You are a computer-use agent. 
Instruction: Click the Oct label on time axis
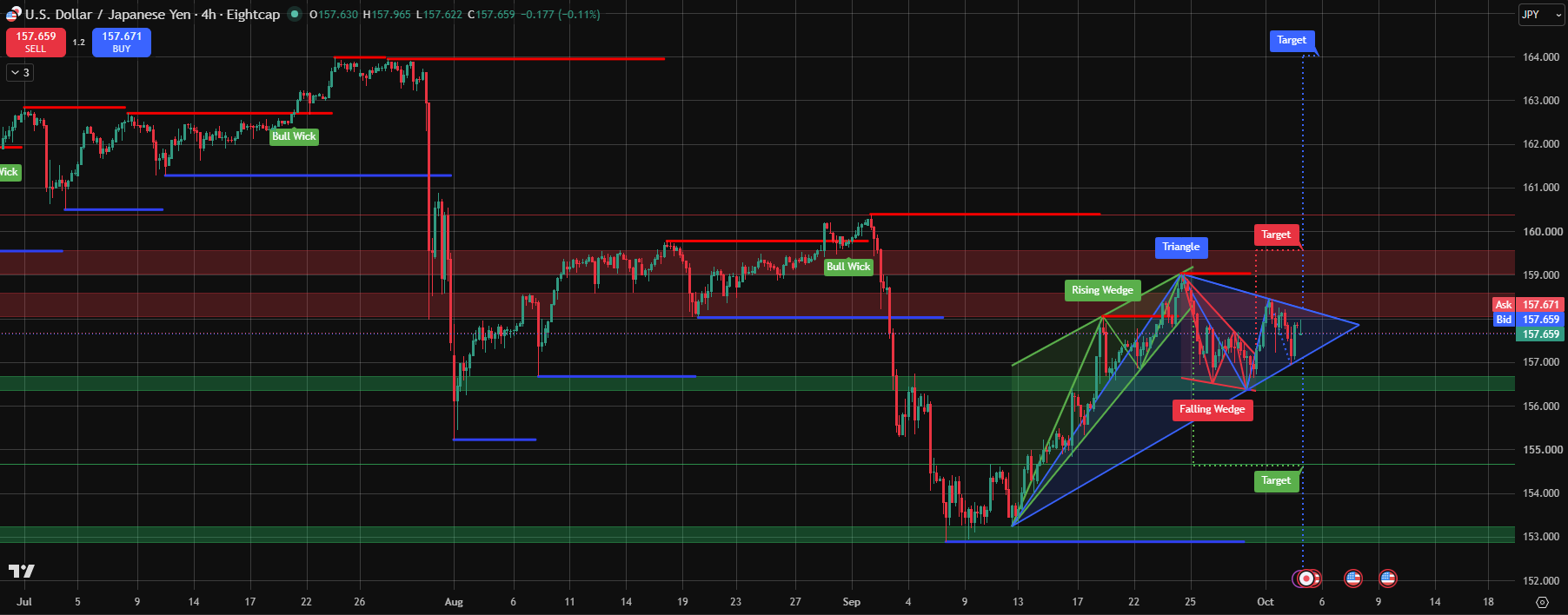pyautogui.click(x=1266, y=602)
